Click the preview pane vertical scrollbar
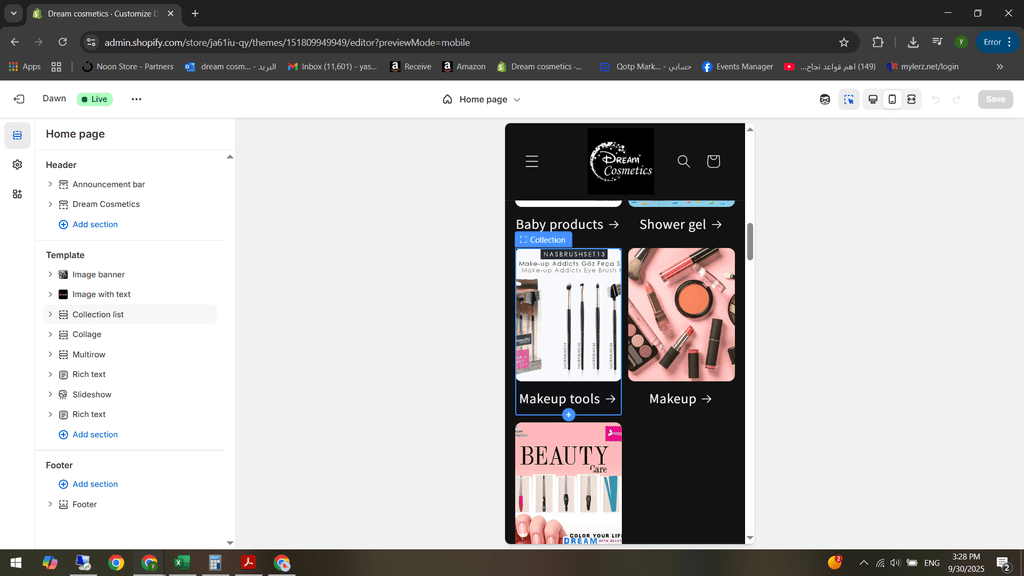Viewport: 1024px width, 576px height. 750,241
